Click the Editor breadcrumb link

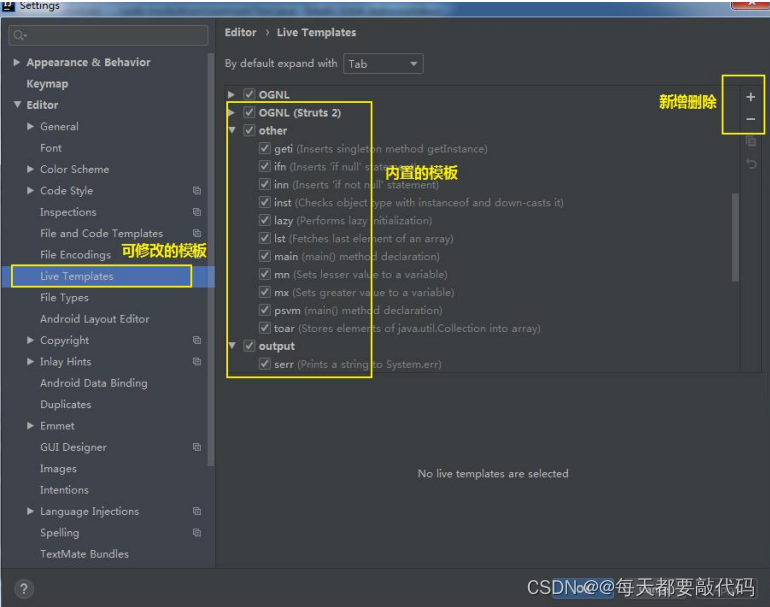point(241,32)
